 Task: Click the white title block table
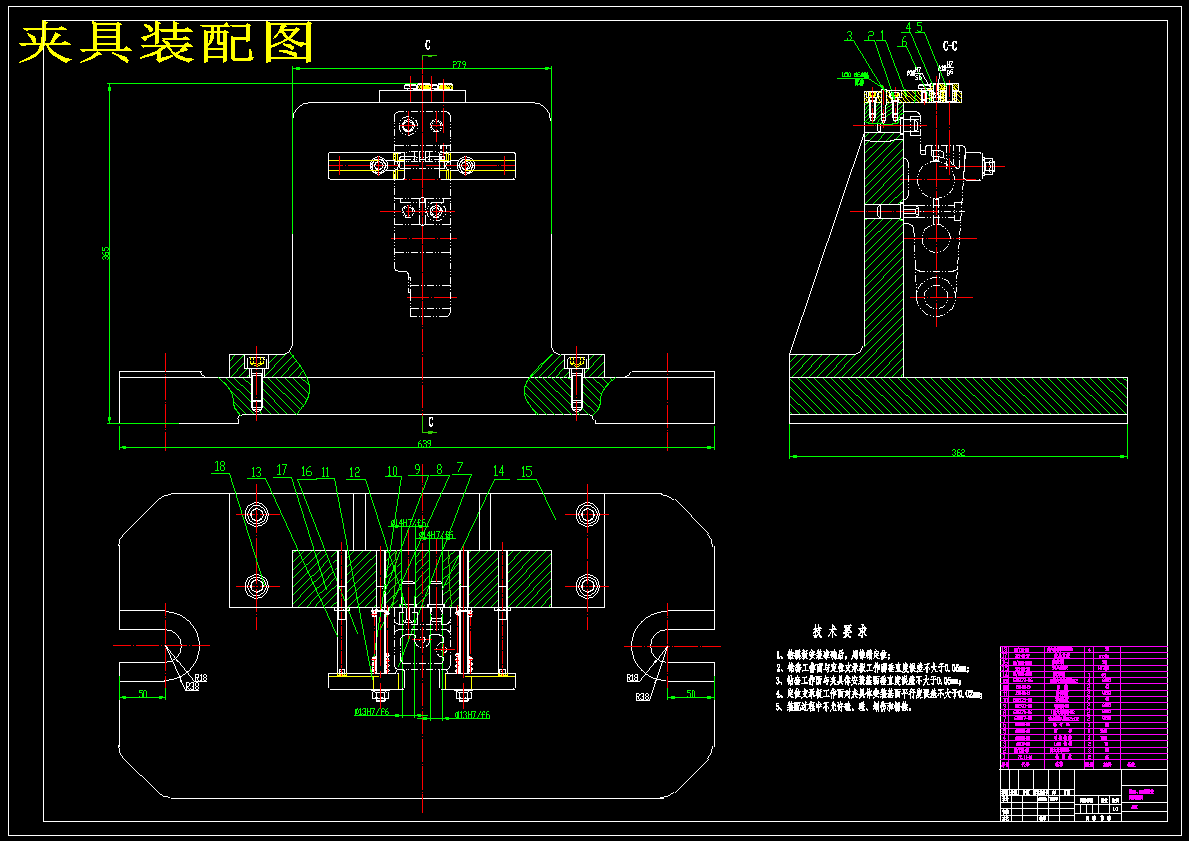[x=1084, y=795]
